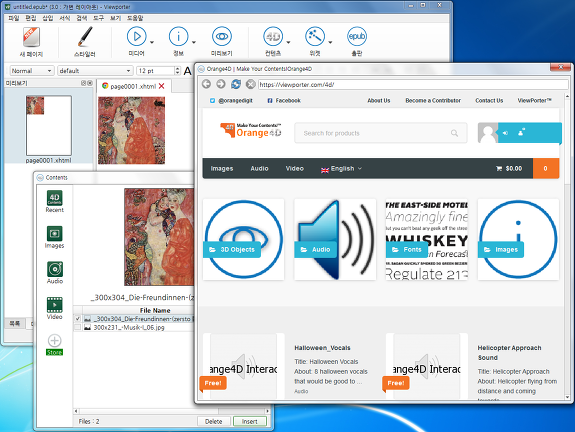Check the 300x231_-Musik-I_06.jpg checkbox
The height and width of the screenshot is (432, 575).
pos(77,327)
